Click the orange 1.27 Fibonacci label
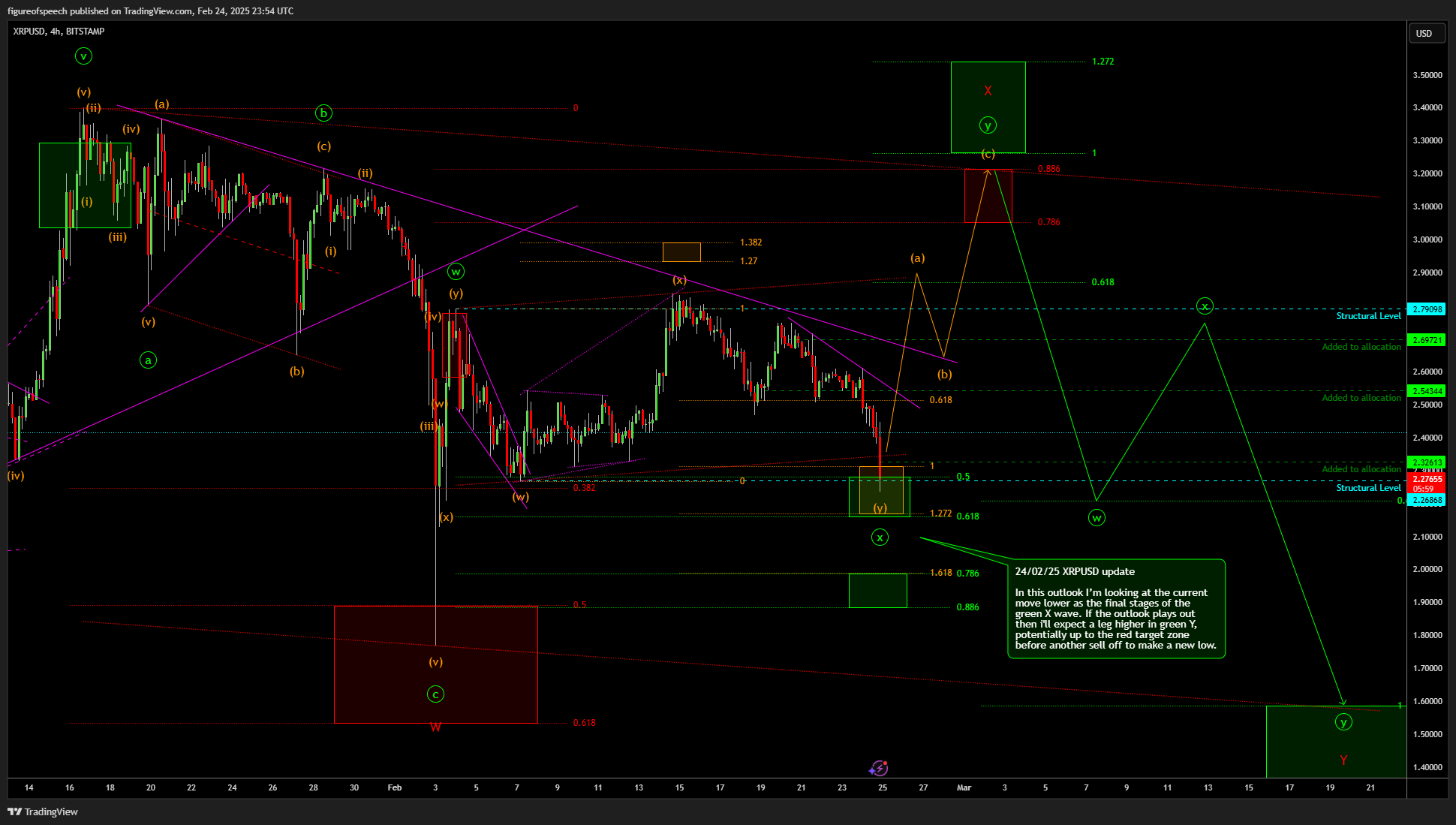This screenshot has height=825, width=1456. [748, 261]
